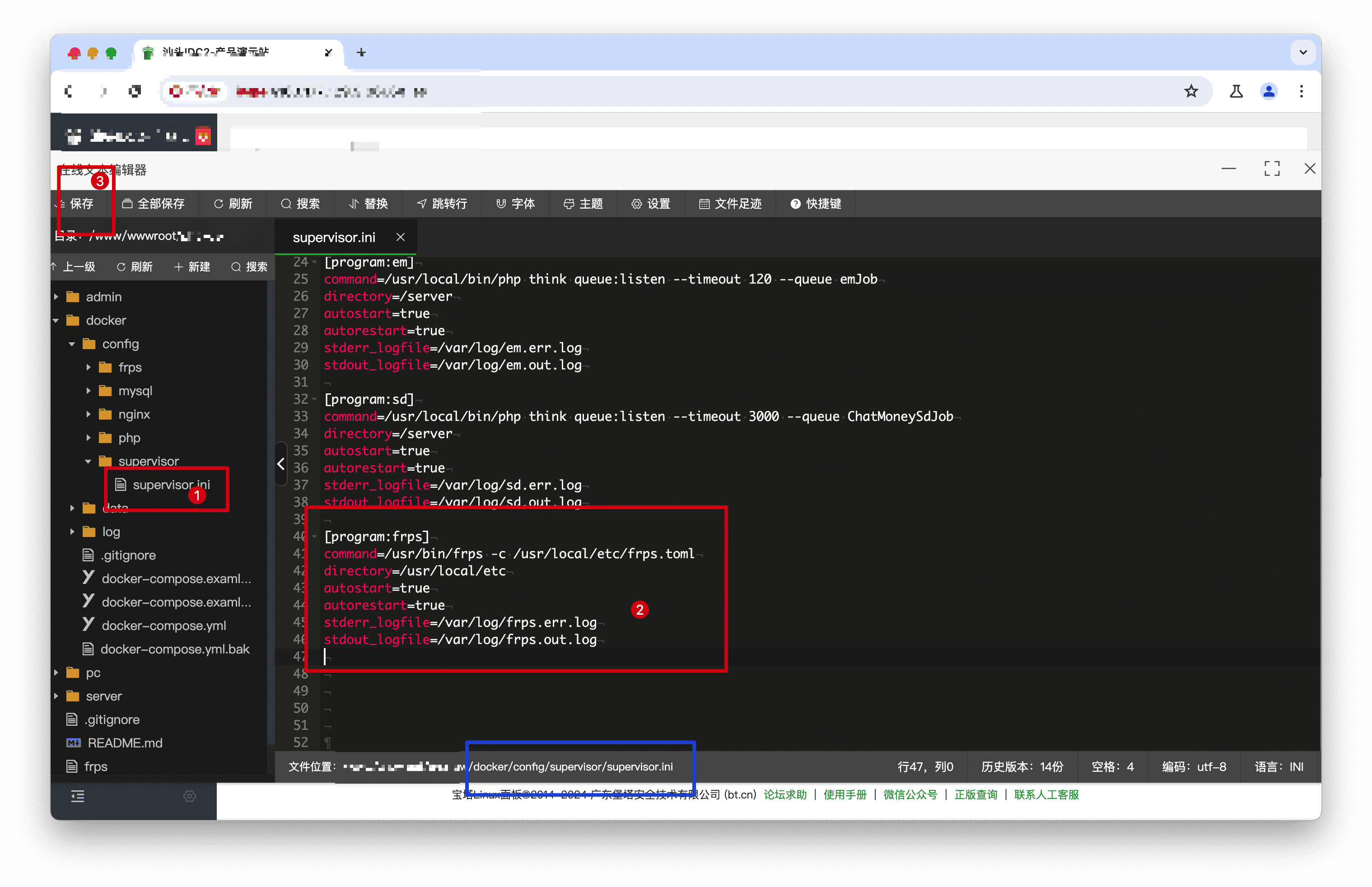Image resolution: width=1372 pixels, height=887 pixels.
Task: Expand the nginx folder
Action: 88,415
